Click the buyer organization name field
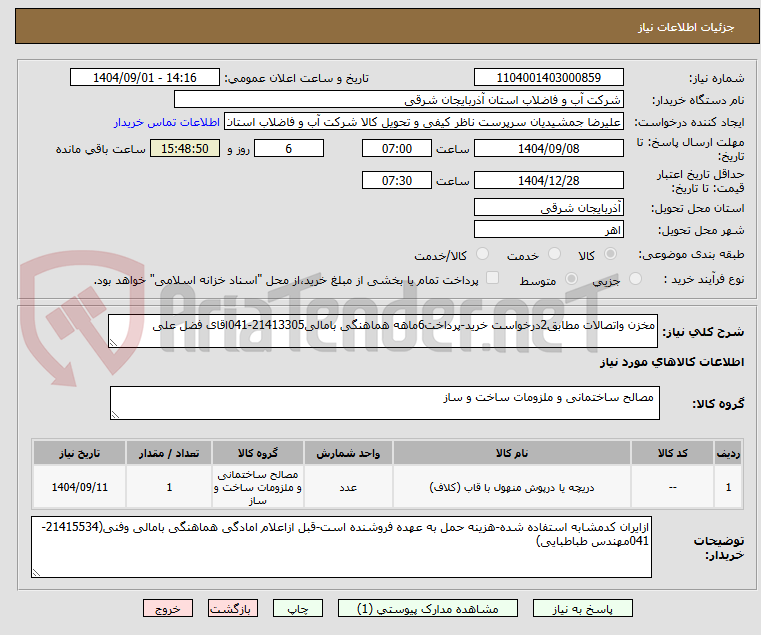Screen dimensions: 761x635 coord(398,100)
